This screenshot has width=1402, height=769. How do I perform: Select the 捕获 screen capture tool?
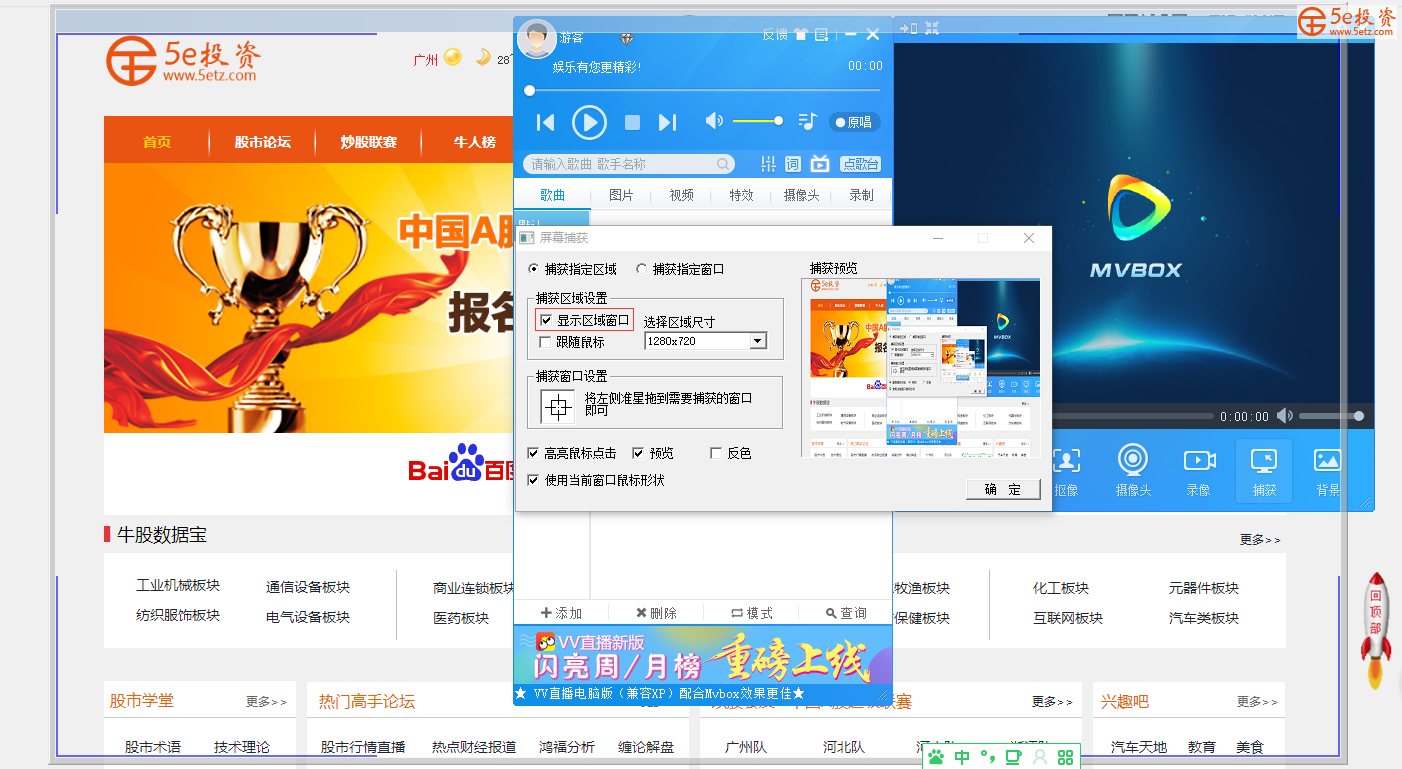[x=1264, y=470]
